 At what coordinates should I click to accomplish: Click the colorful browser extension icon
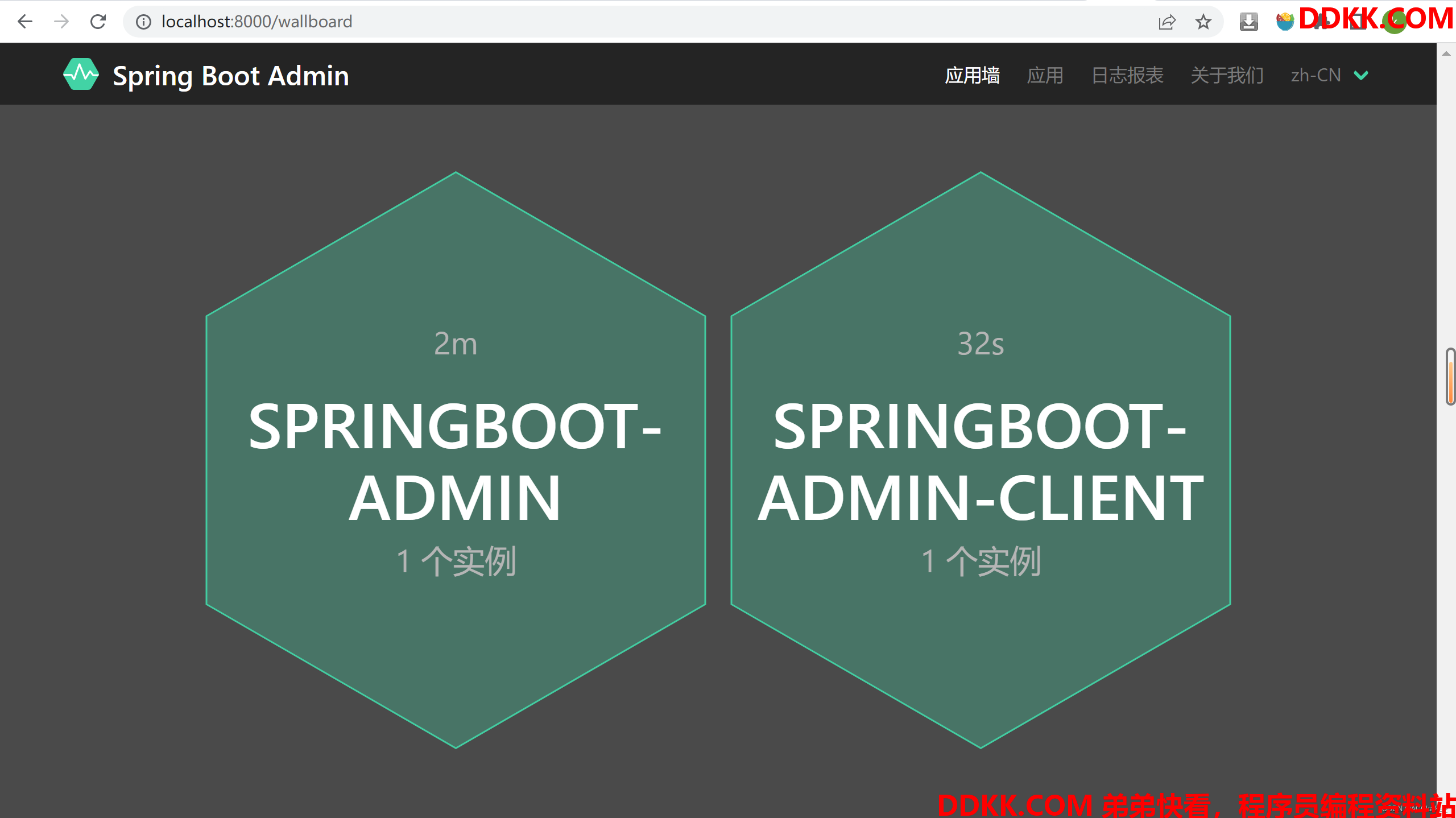point(1285,22)
